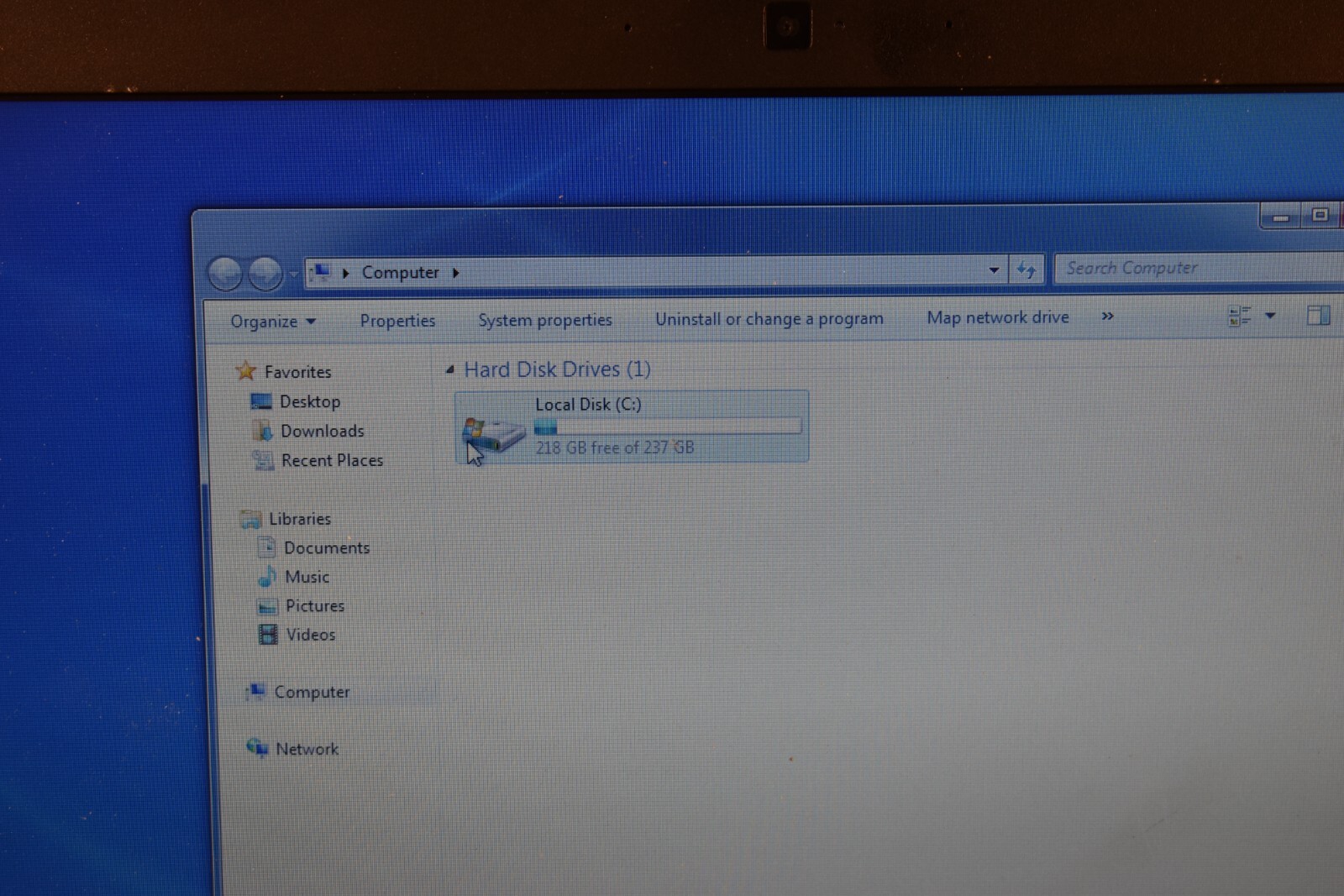Viewport: 1344px width, 896px height.
Task: Open the view options dropdown arrow
Action: click(x=1270, y=316)
